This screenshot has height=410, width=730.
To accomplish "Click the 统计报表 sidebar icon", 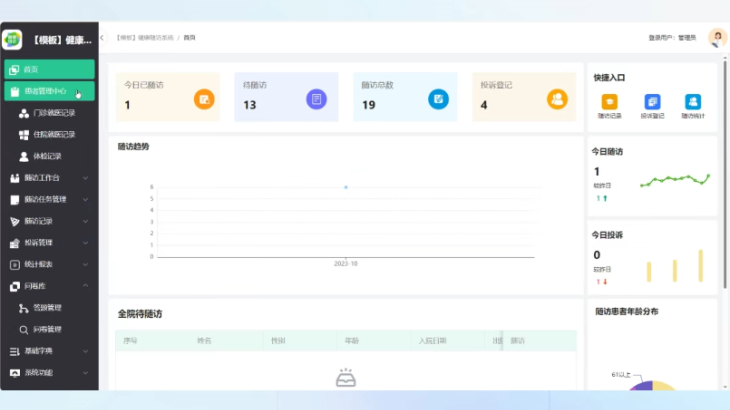I will click(x=15, y=264).
